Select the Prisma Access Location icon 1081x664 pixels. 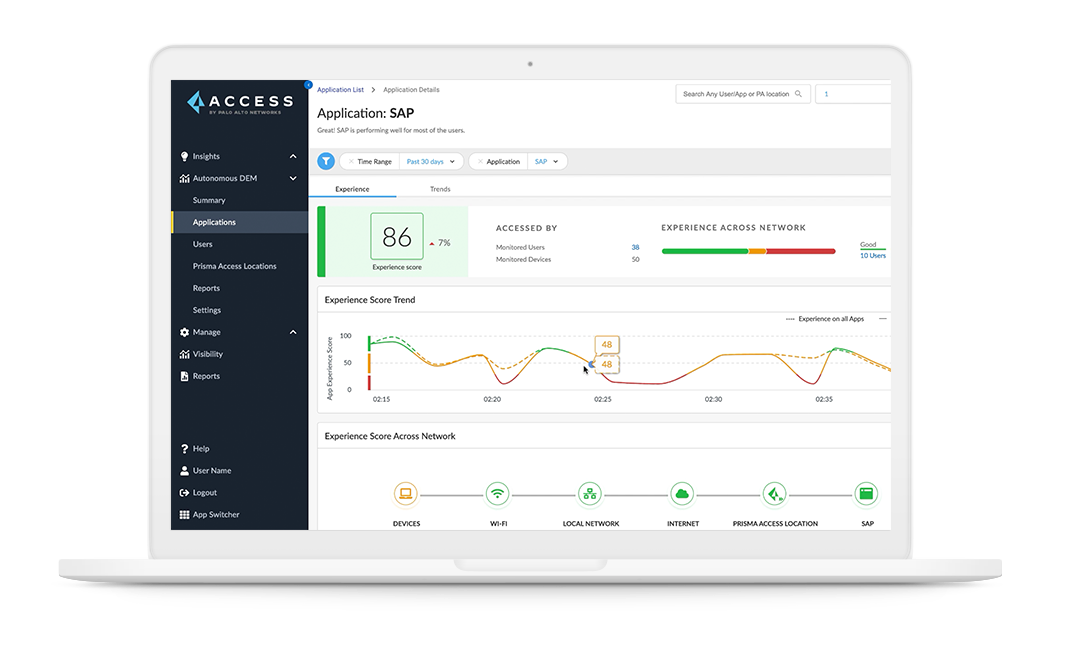coord(774,494)
